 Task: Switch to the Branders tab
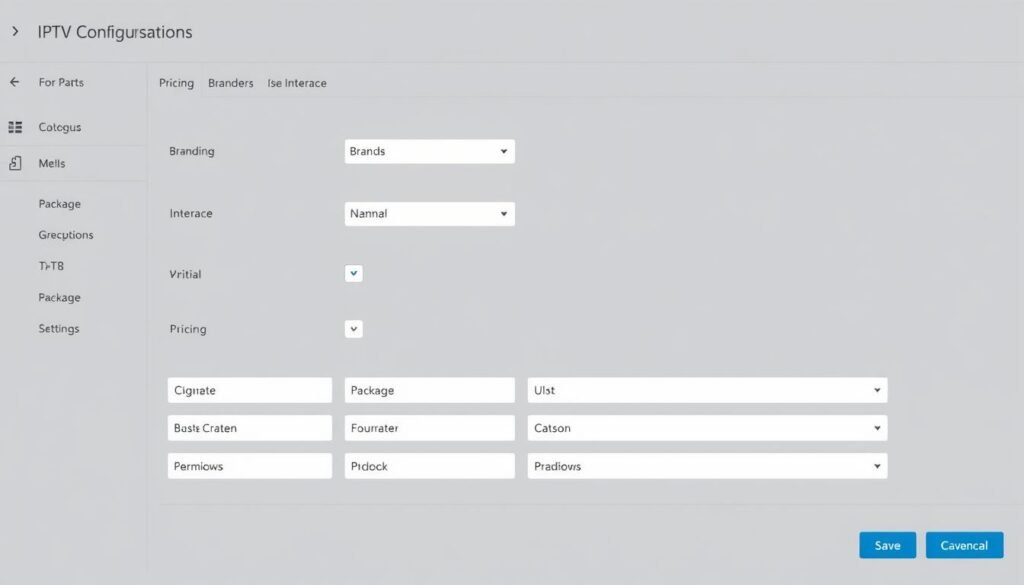230,83
